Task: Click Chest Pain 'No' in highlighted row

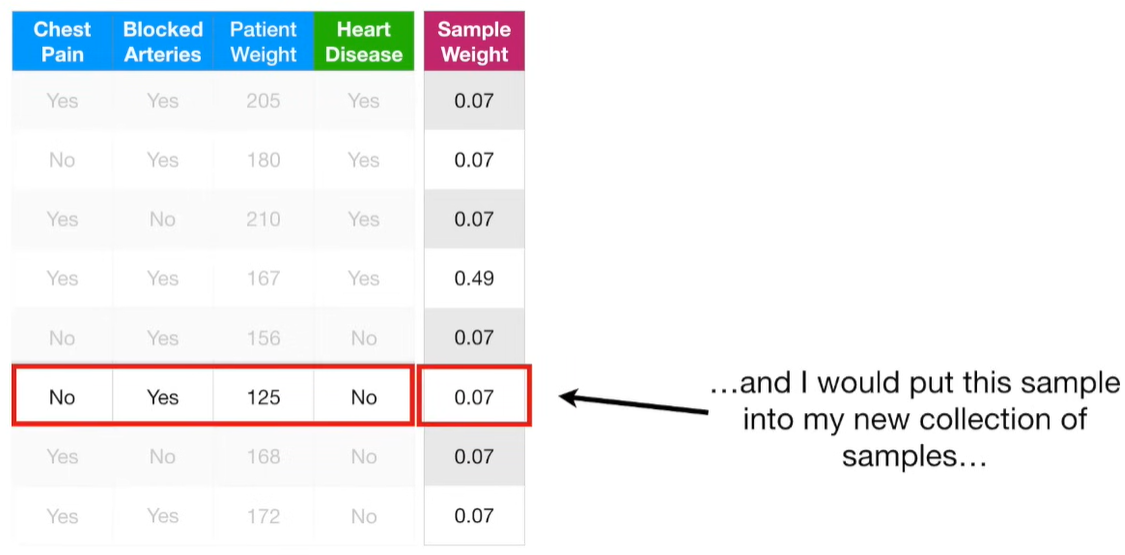Action: pos(62,397)
